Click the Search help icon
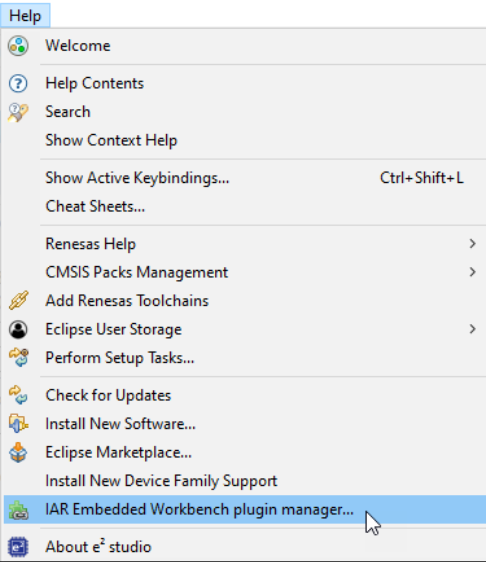Screen dimensions: 486x562 click(x=18, y=112)
